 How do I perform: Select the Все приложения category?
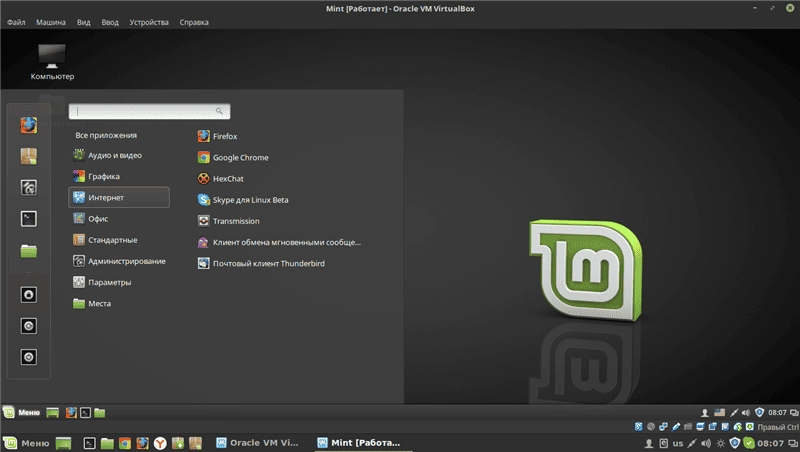tap(106, 135)
